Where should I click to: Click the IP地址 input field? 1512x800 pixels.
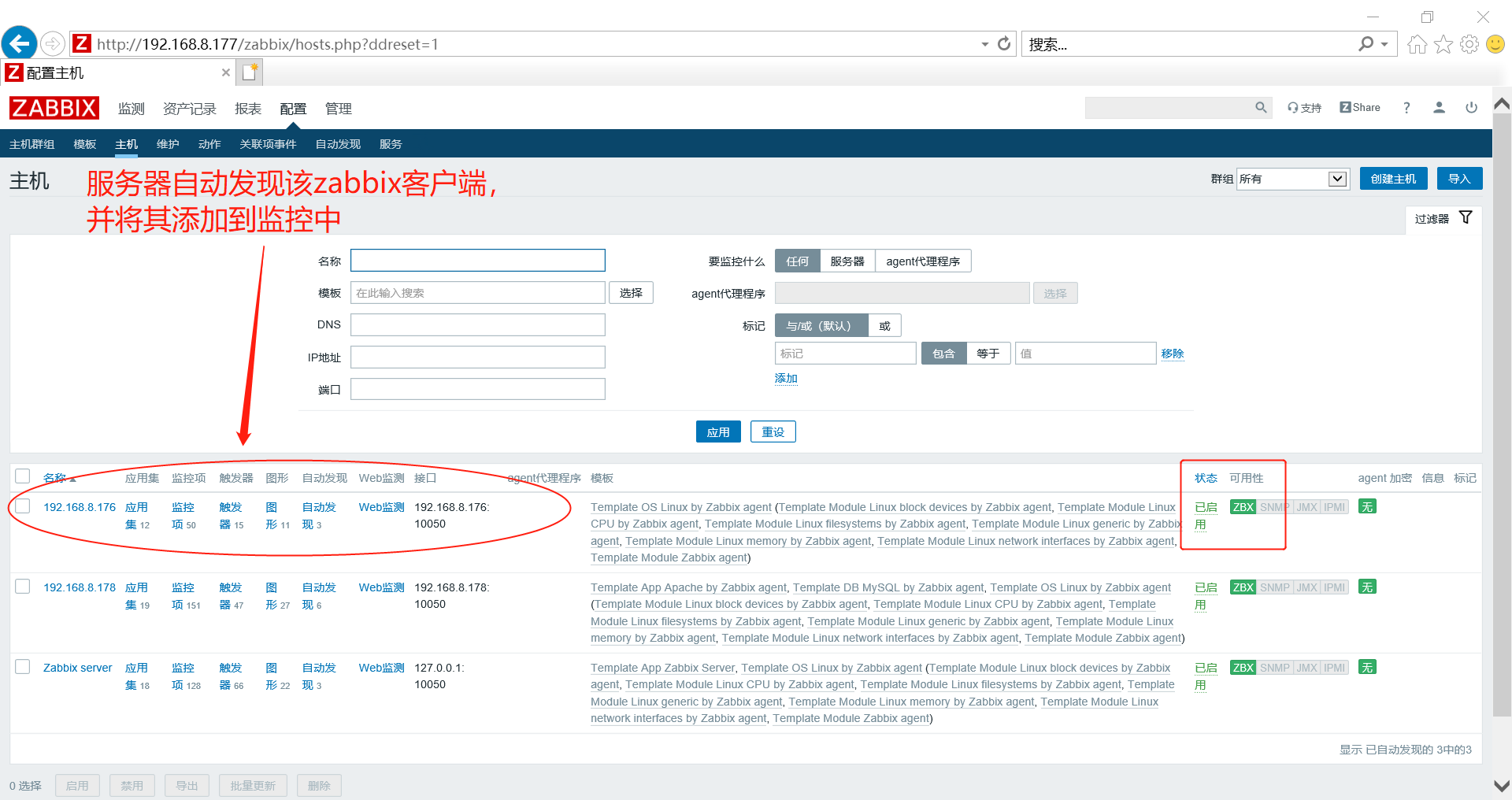(x=478, y=357)
